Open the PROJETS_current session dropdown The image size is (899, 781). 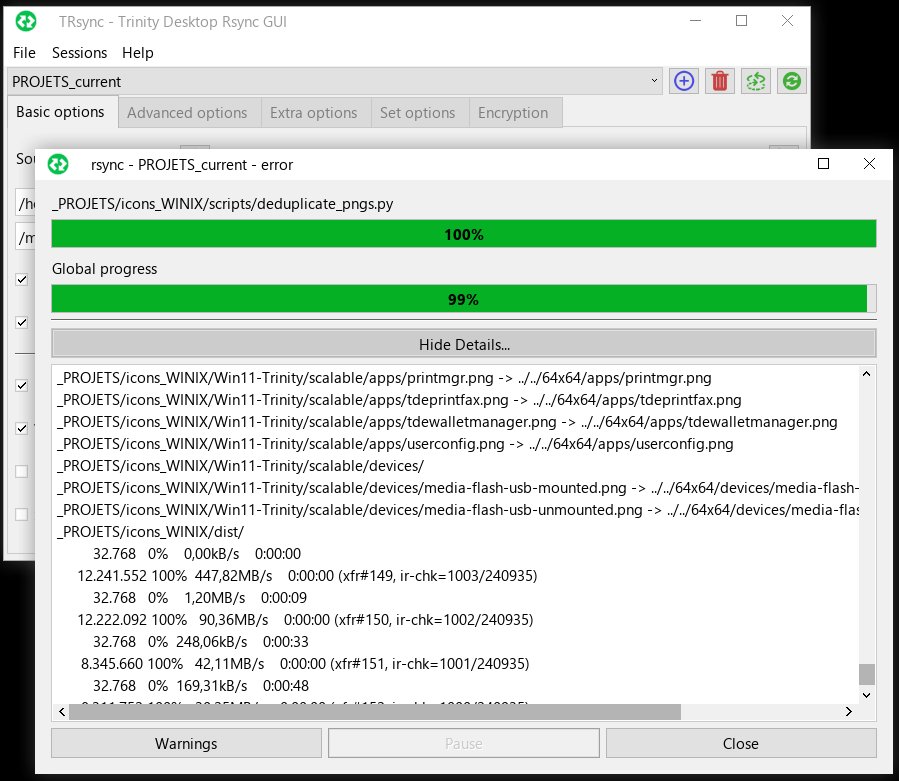335,81
